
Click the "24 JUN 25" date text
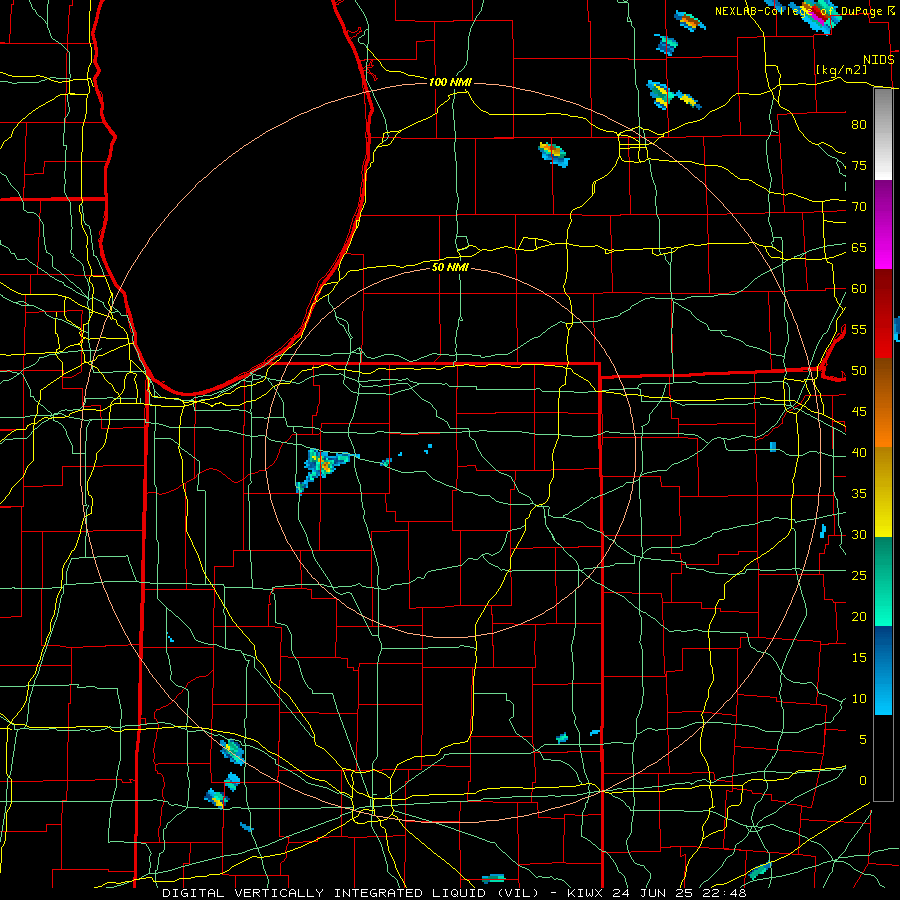point(651,893)
